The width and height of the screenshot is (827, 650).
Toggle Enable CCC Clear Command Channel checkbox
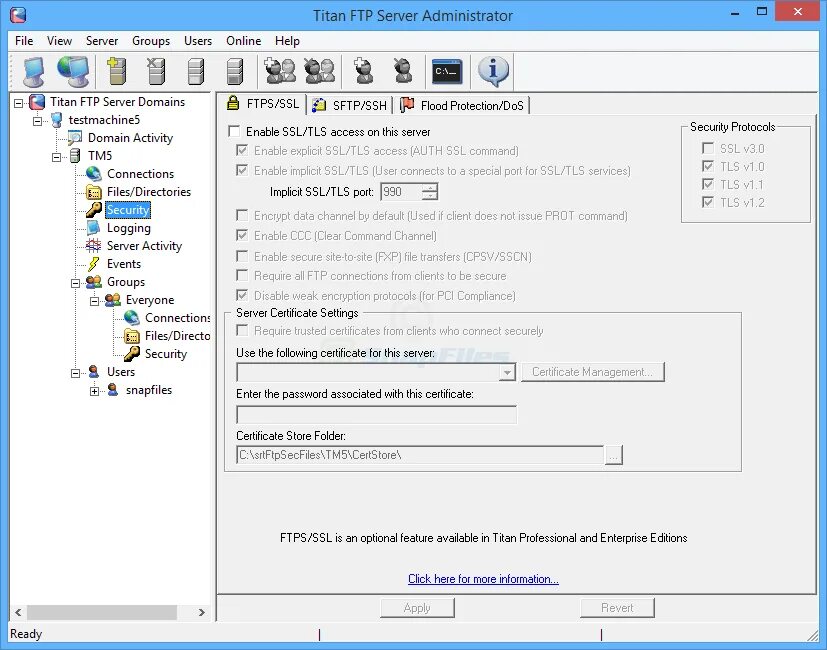[242, 235]
